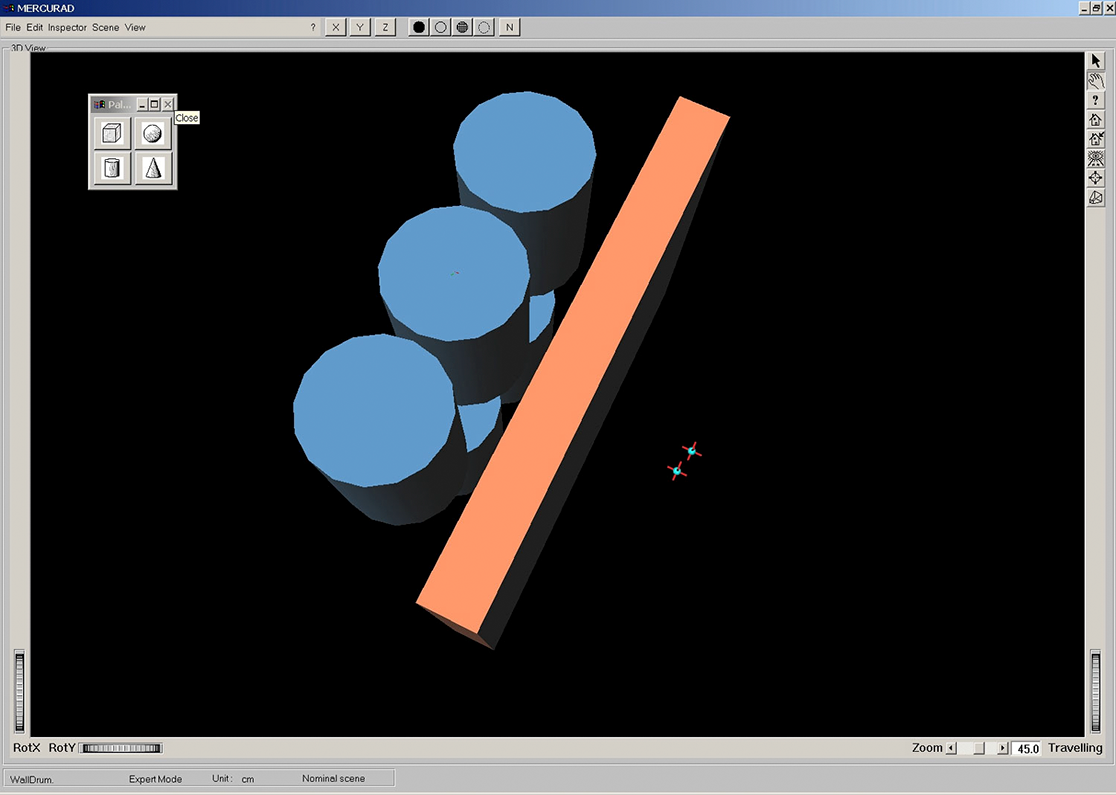The image size is (1116, 795).
Task: Select the lower cyan point marker
Action: 677,470
